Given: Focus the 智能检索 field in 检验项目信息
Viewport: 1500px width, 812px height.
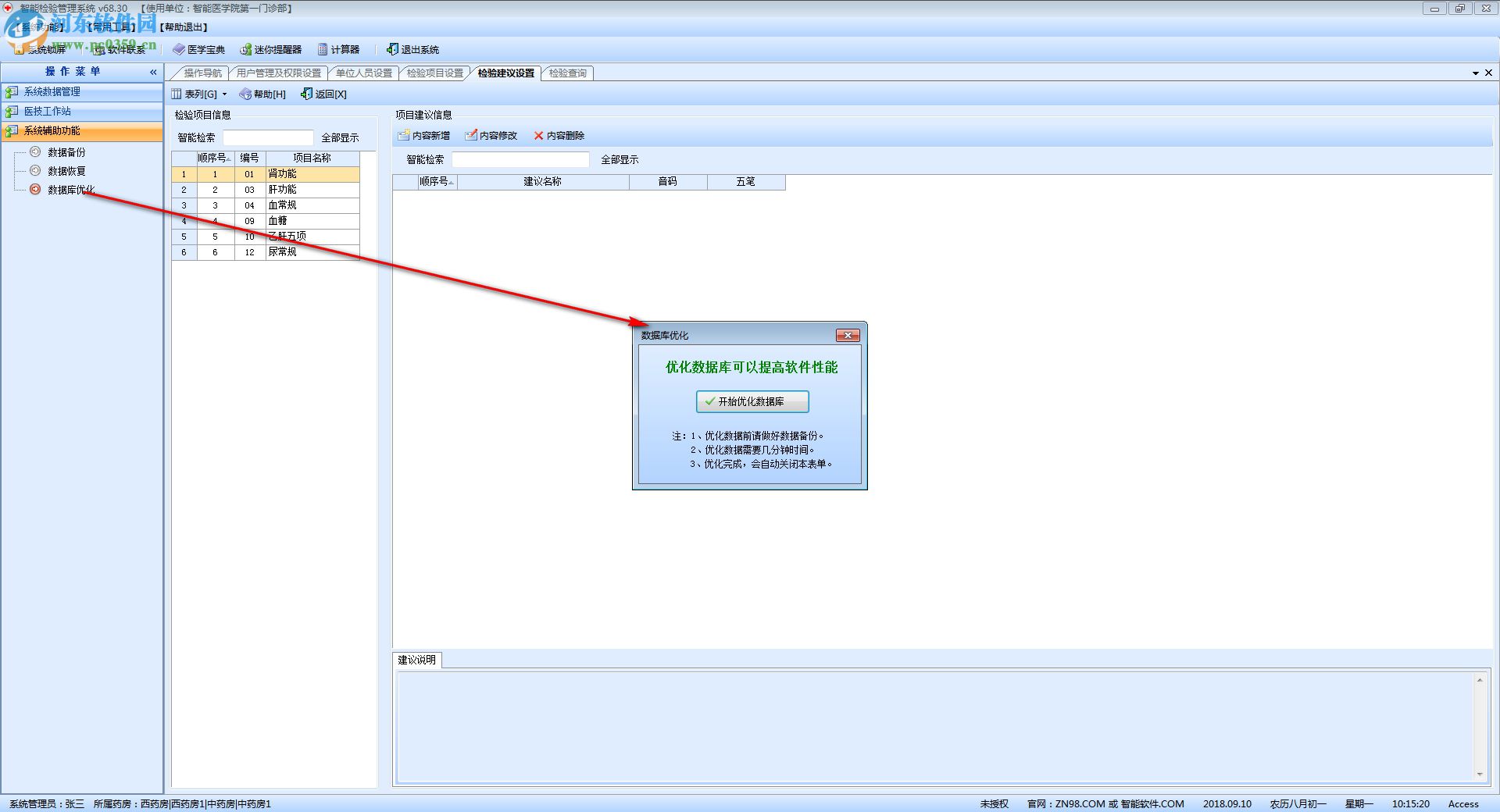Looking at the screenshot, I should (268, 138).
